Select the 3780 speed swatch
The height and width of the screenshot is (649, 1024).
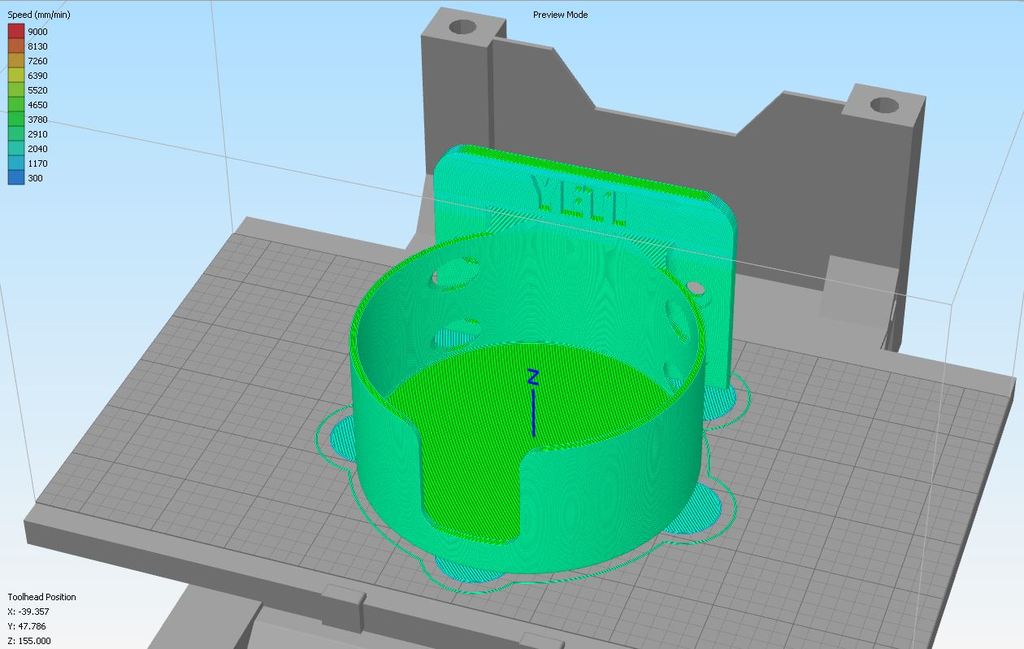click(x=15, y=119)
